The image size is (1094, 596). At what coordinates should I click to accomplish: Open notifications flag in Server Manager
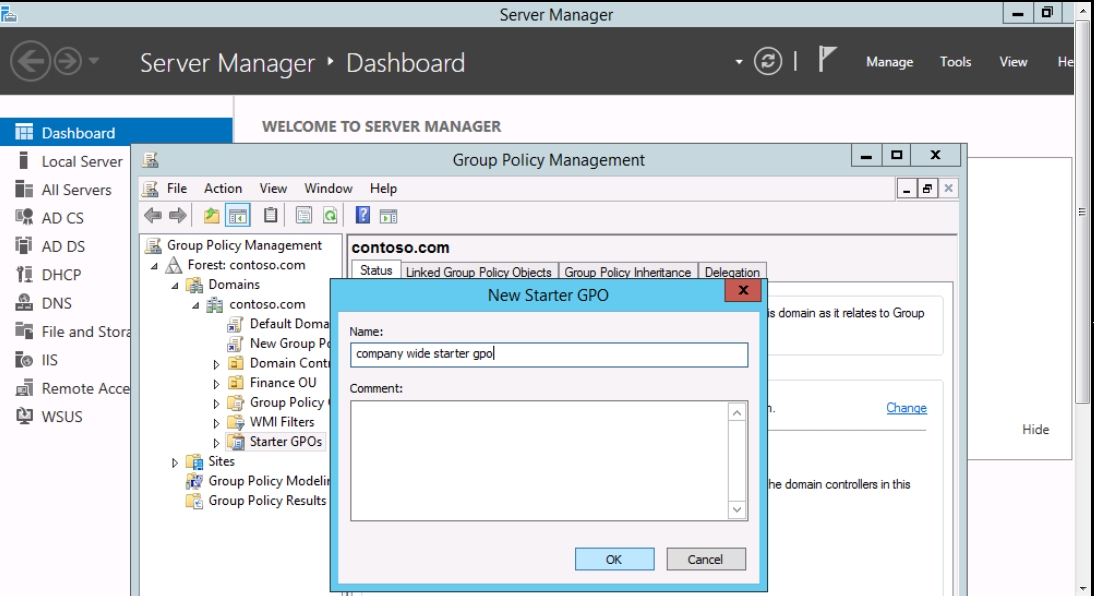[826, 59]
